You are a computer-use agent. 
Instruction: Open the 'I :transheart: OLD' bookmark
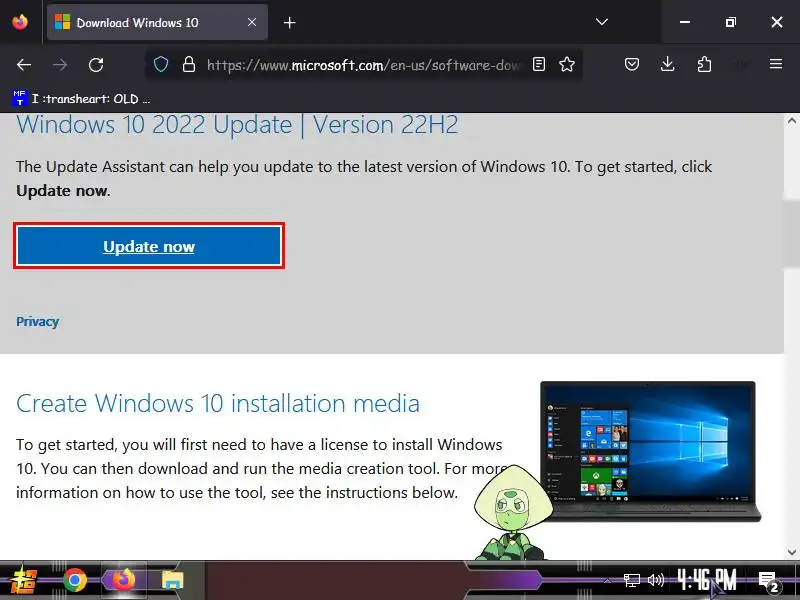click(x=82, y=98)
